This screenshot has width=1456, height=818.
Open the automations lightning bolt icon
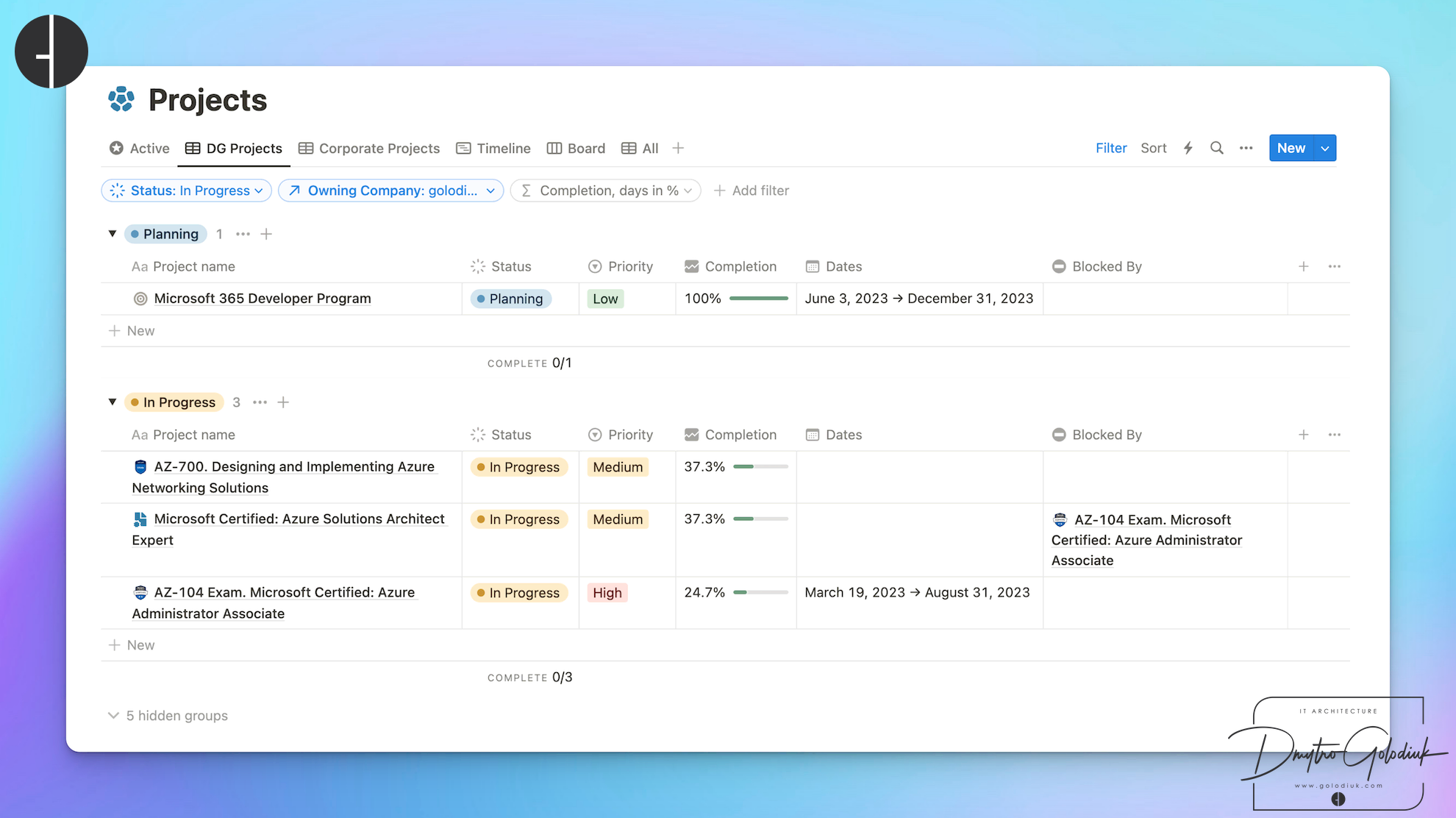(x=1188, y=148)
